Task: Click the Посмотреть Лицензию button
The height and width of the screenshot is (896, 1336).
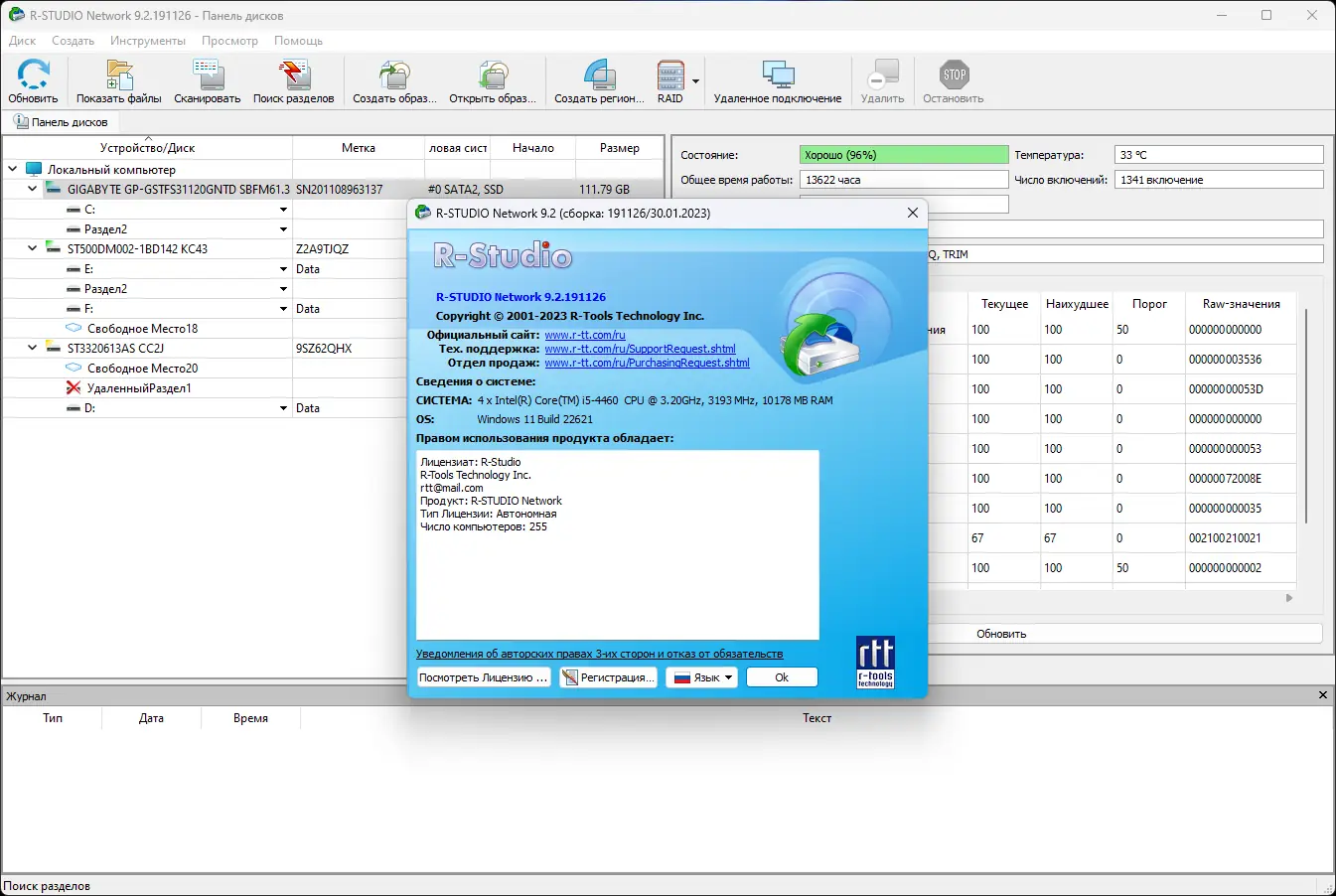Action: tap(484, 676)
